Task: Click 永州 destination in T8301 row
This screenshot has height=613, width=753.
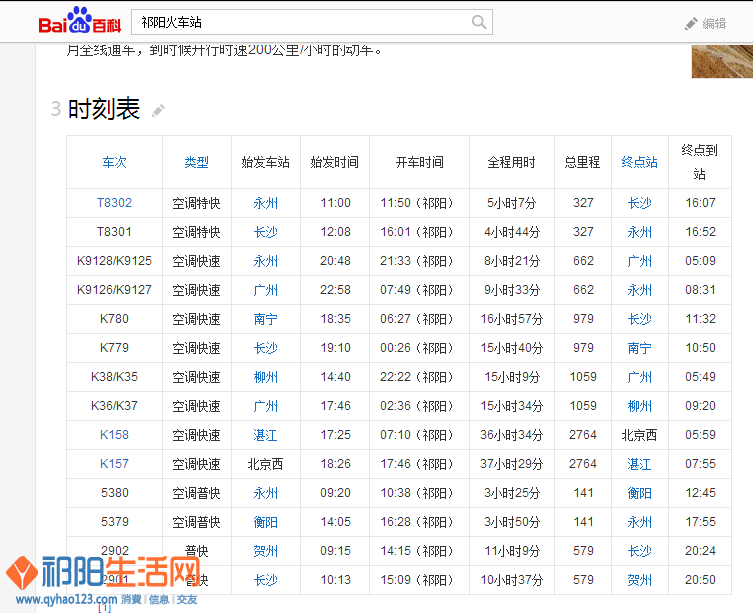Action: click(x=640, y=232)
